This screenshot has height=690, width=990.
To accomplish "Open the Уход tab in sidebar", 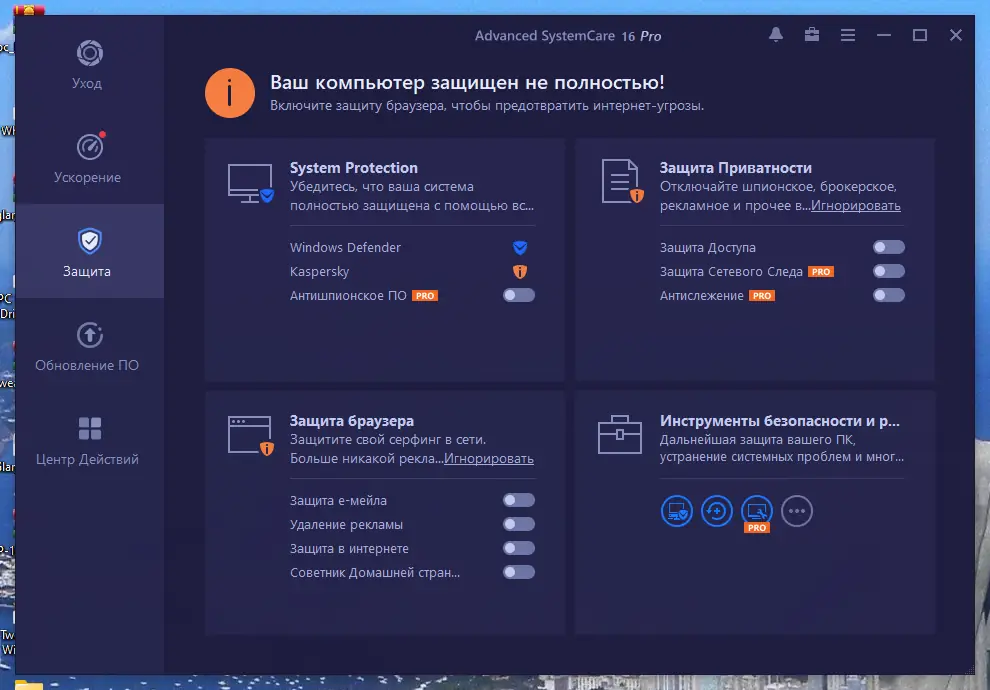I will (89, 65).
